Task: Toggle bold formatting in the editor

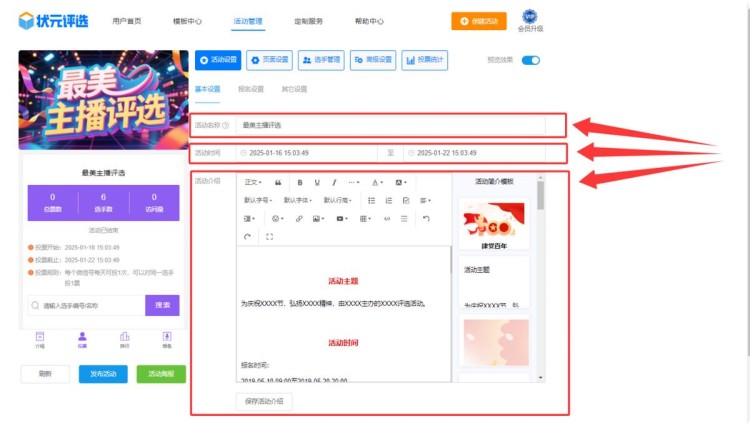Action: pyautogui.click(x=301, y=183)
